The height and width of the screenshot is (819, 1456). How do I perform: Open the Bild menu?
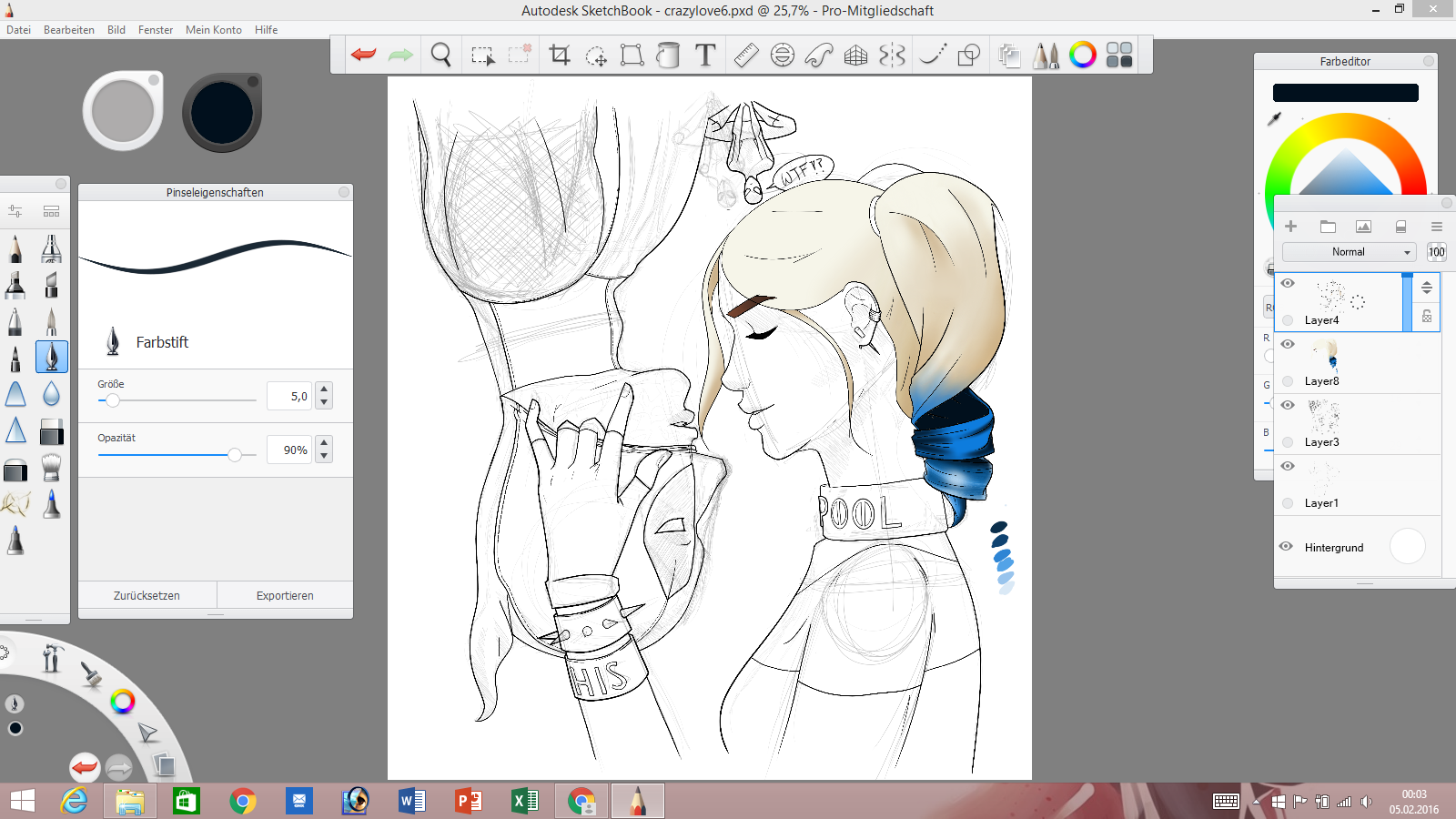point(116,30)
